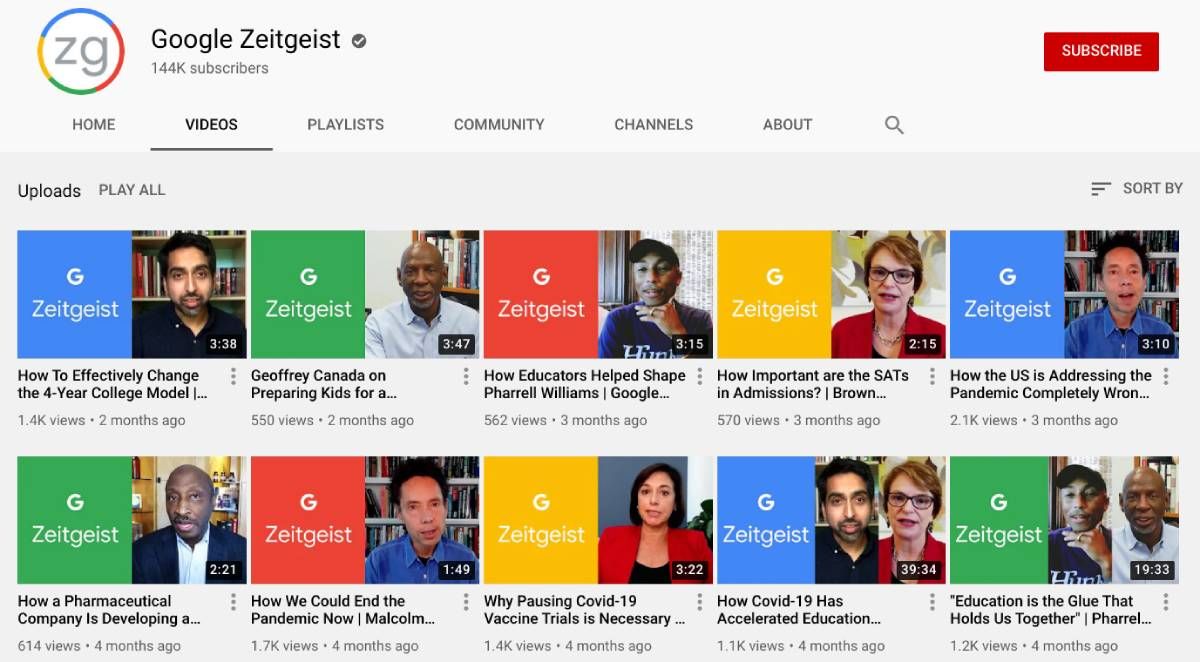Screen dimensions: 1200x662
Task: Click Play All next to Uploads
Action: (x=132, y=190)
